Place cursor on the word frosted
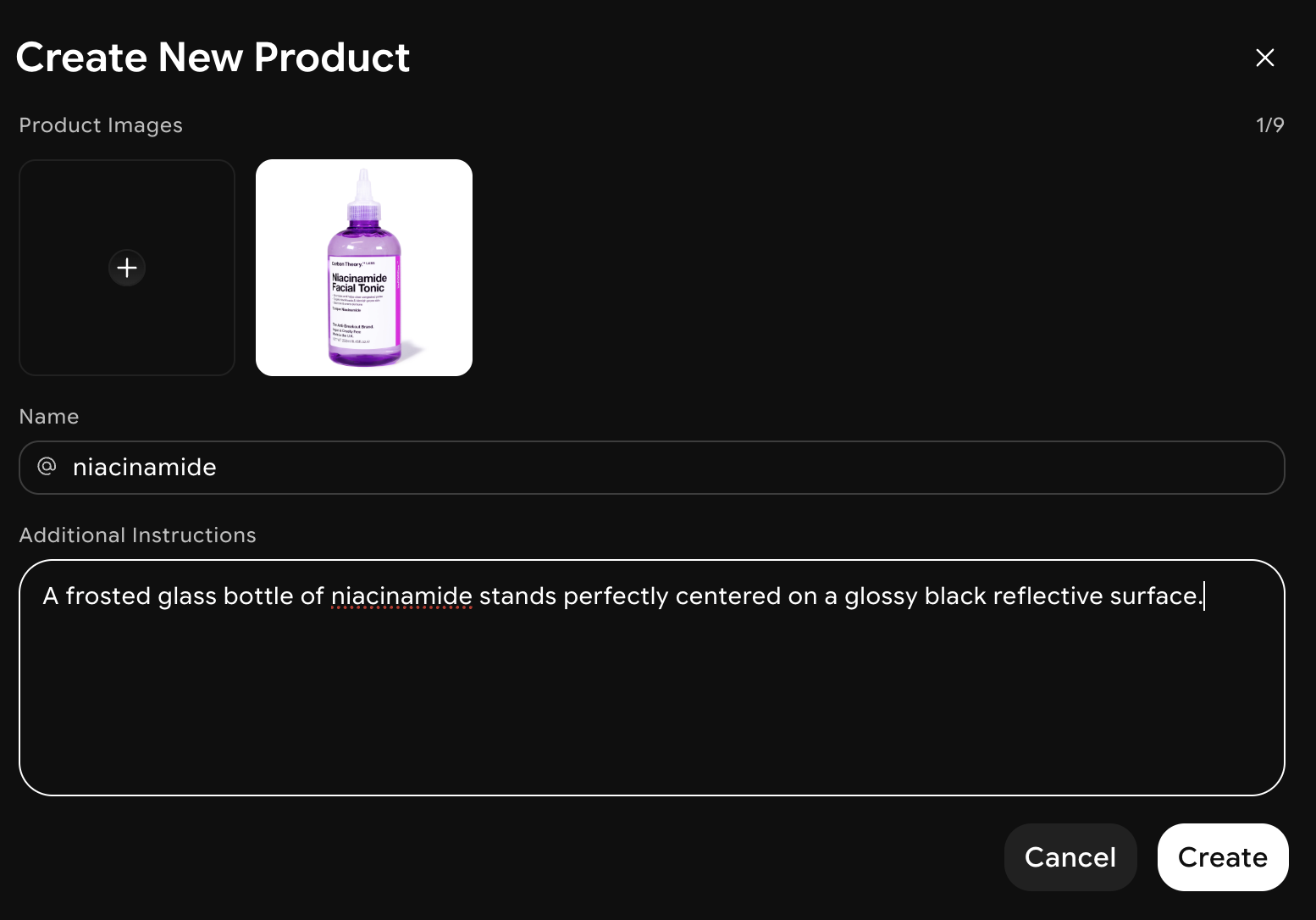The image size is (1316, 920). click(108, 596)
